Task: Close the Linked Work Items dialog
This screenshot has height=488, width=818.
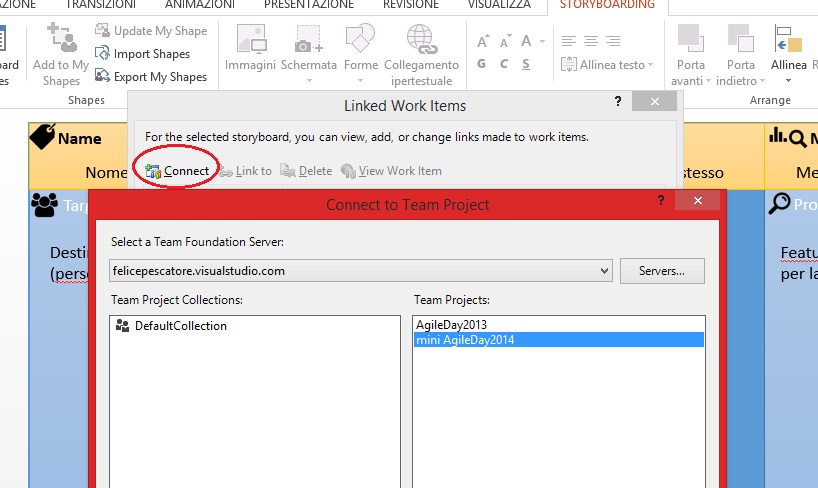Action: click(654, 101)
